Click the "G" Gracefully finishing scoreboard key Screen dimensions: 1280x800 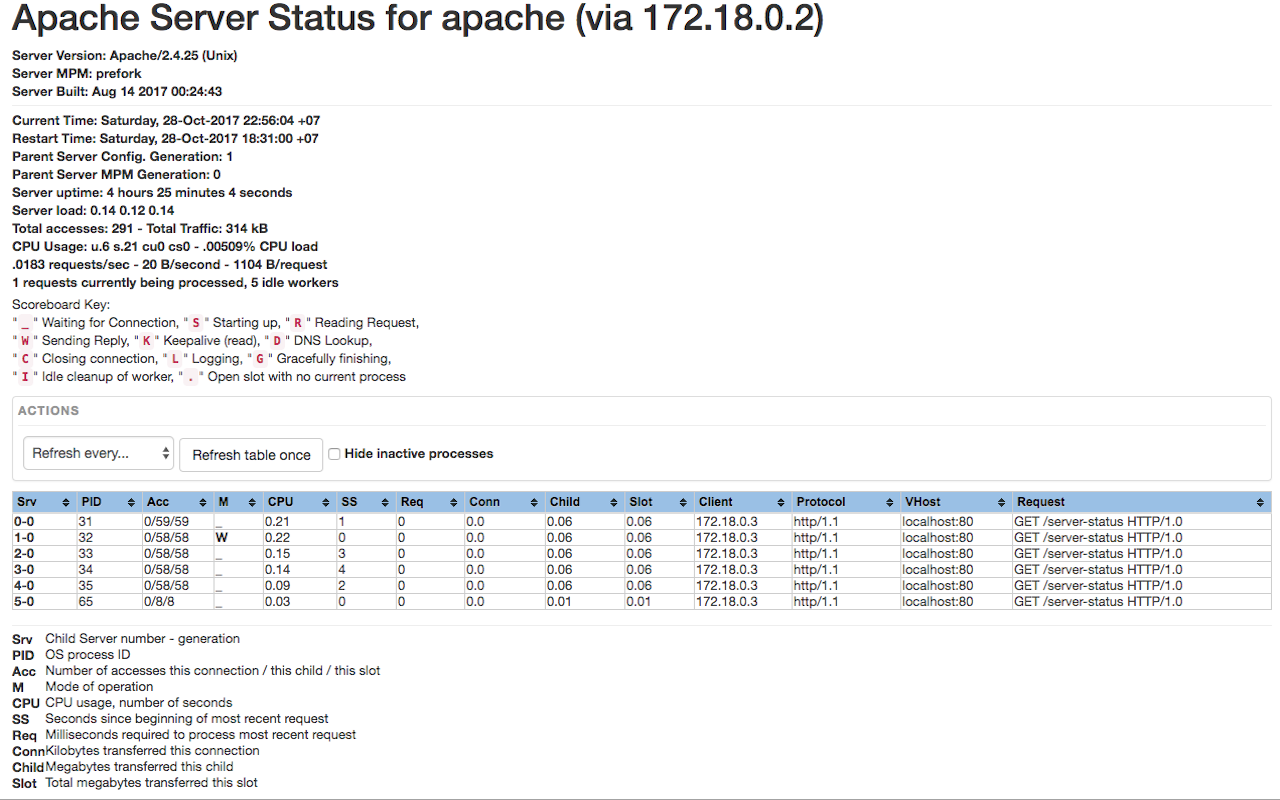[259, 359]
